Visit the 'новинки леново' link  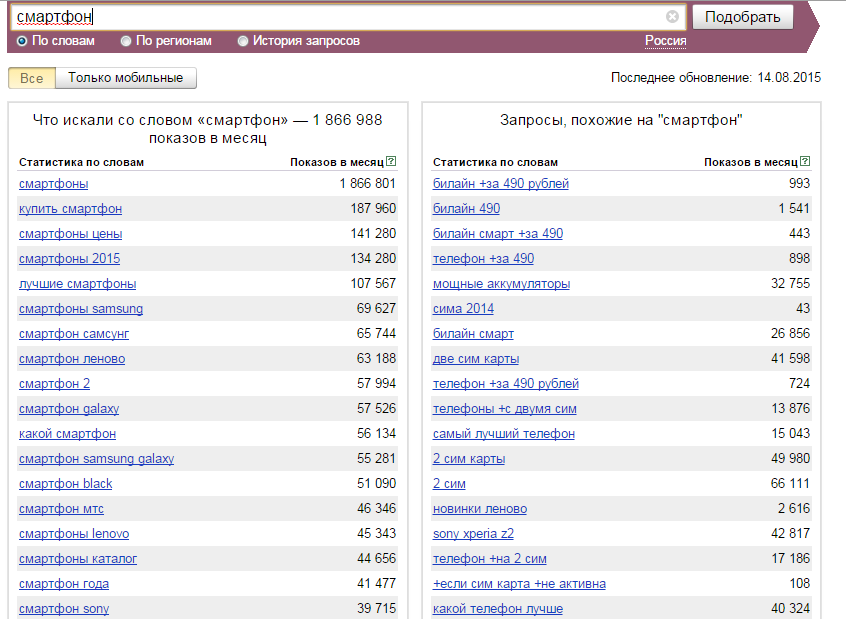point(480,509)
